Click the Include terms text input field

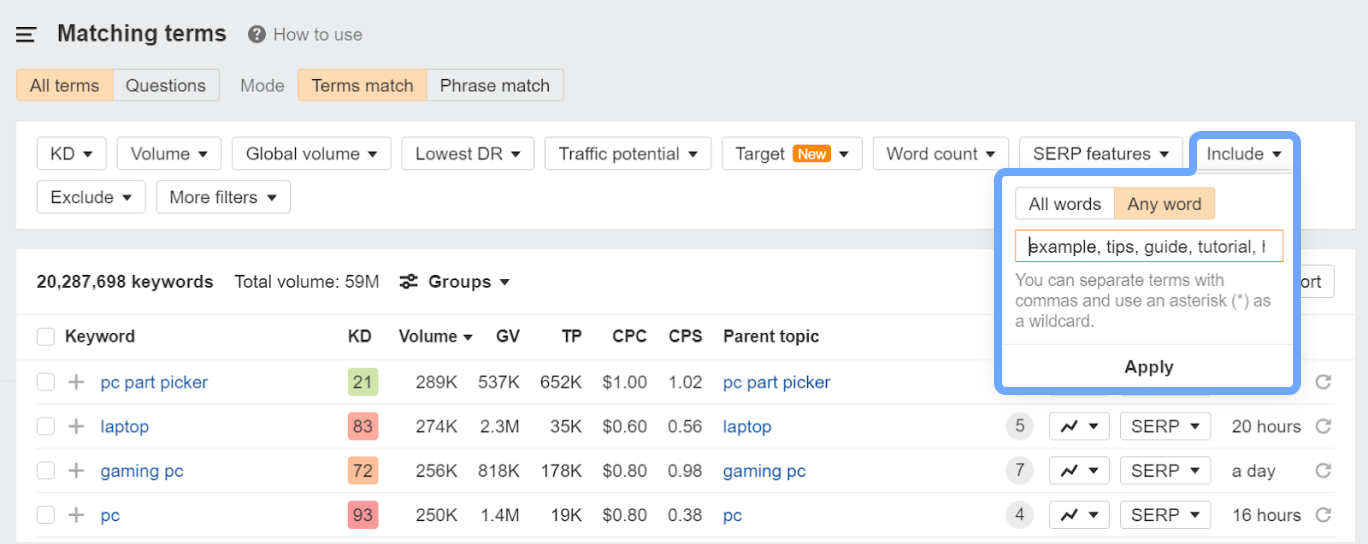point(1148,247)
